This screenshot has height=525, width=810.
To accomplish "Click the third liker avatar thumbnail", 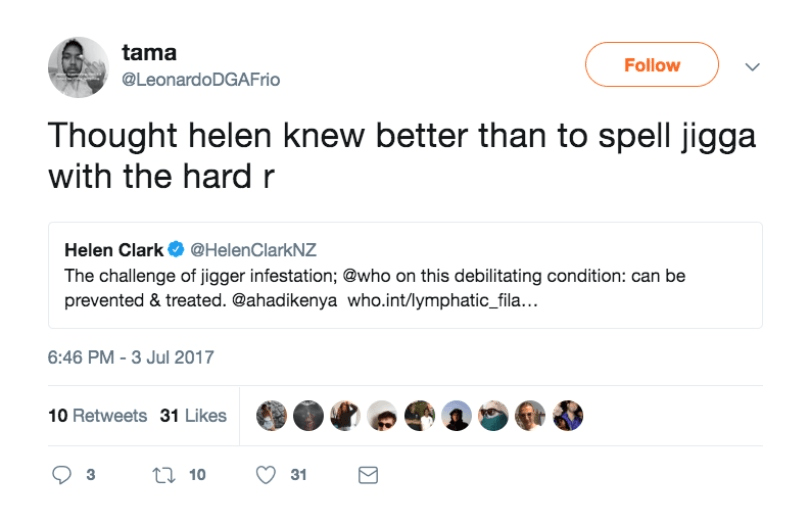I will point(345,415).
